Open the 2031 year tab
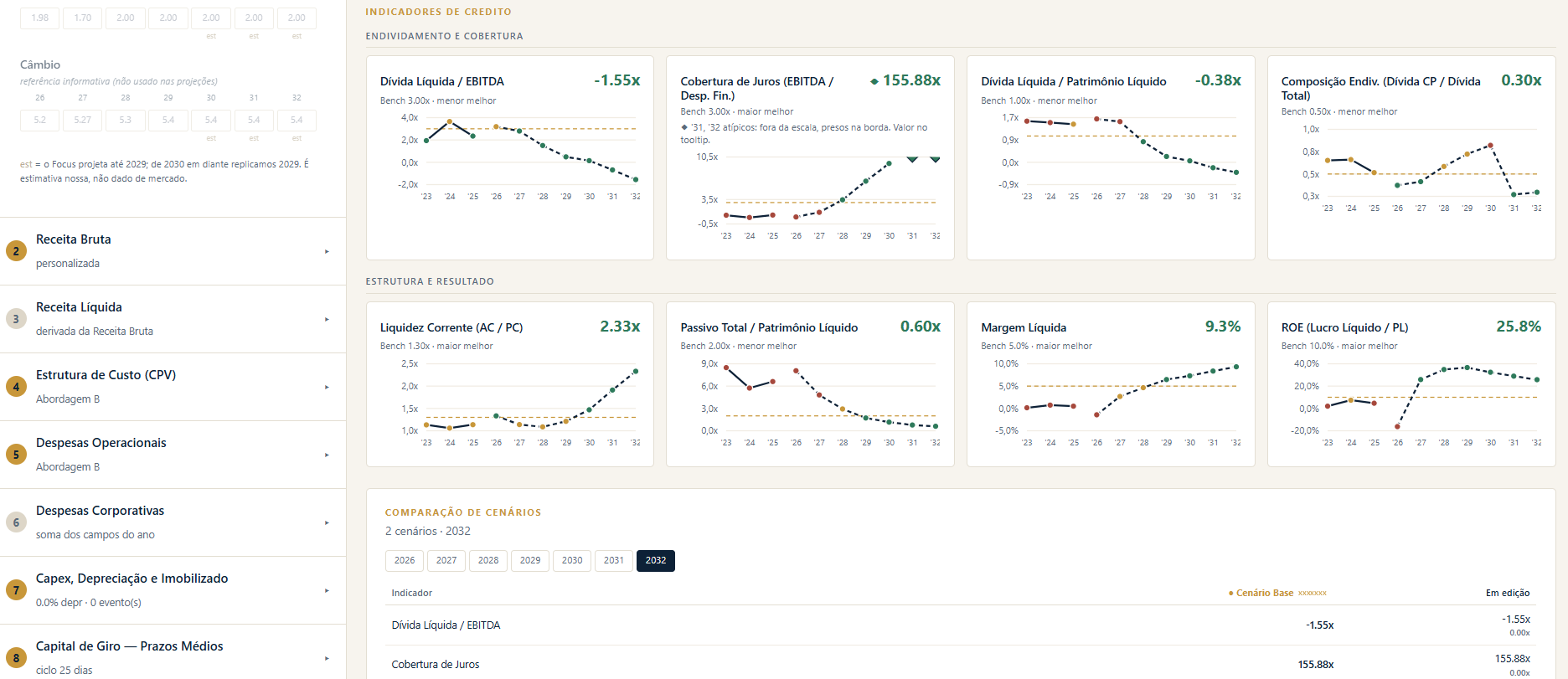Viewport: 1568px width, 679px height. tap(614, 561)
